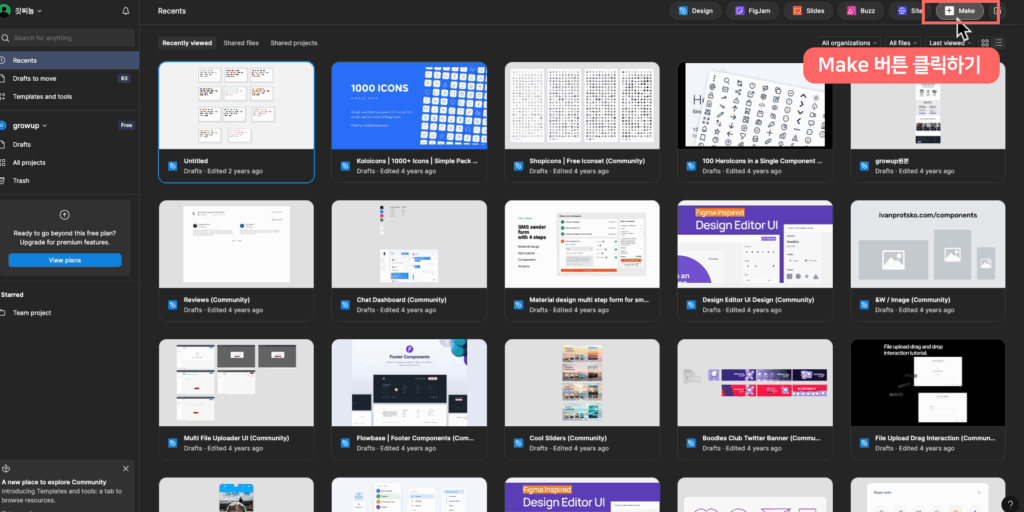
Task: Open Koloicons 1000 ICONS thumbnail
Action: [x=409, y=105]
